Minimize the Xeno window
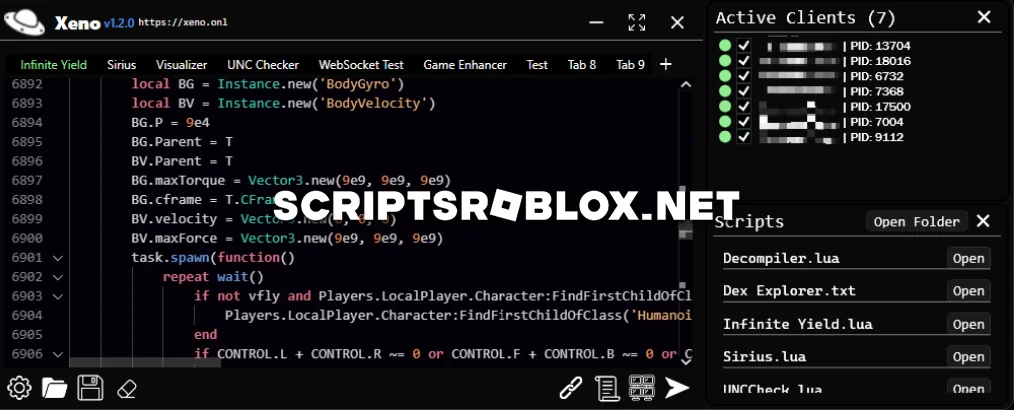The width and height of the screenshot is (1014, 410). click(596, 23)
